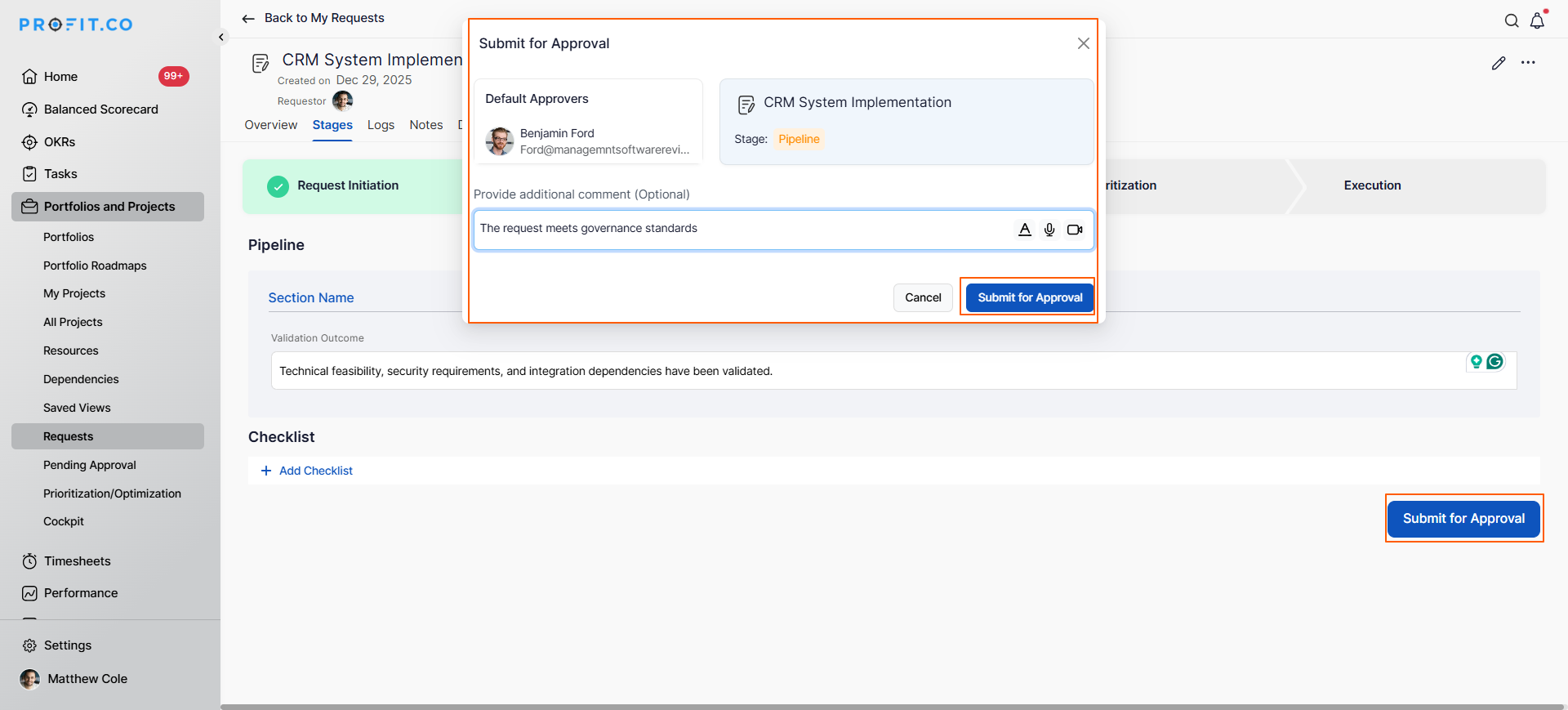The width and height of the screenshot is (1568, 710).
Task: Open Pending Approval in sidebar
Action: [x=90, y=465]
